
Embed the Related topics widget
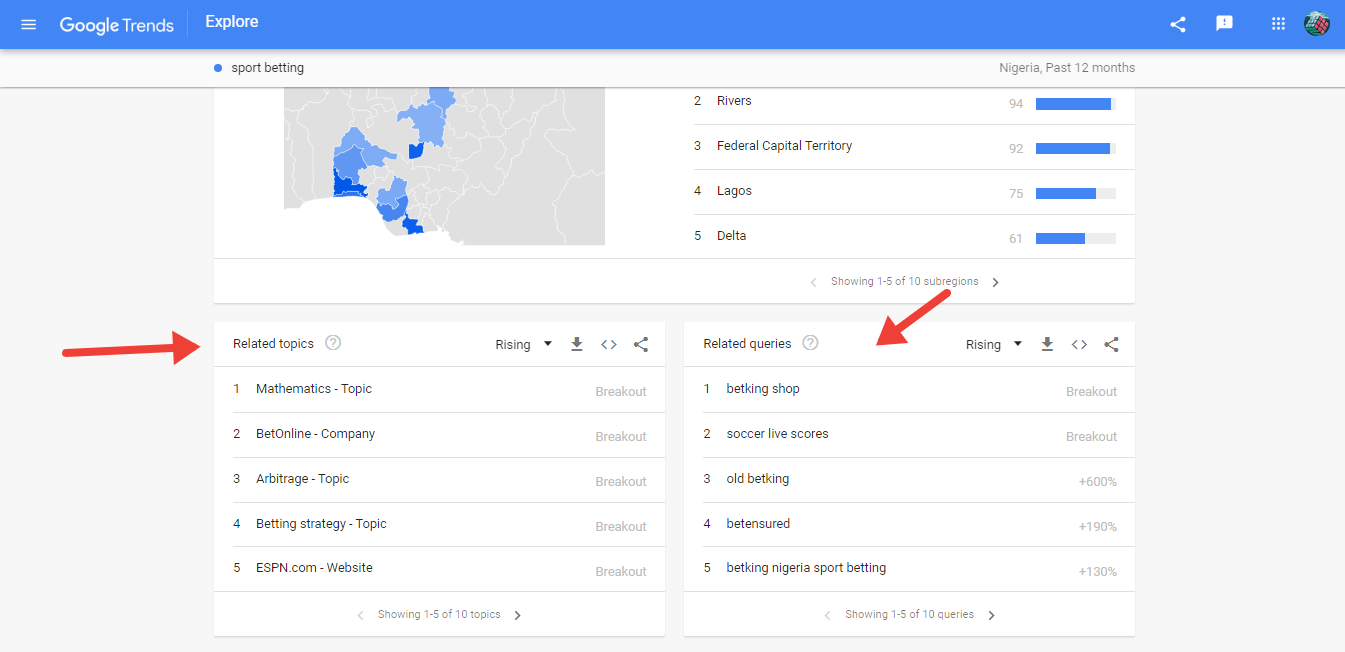pos(609,344)
